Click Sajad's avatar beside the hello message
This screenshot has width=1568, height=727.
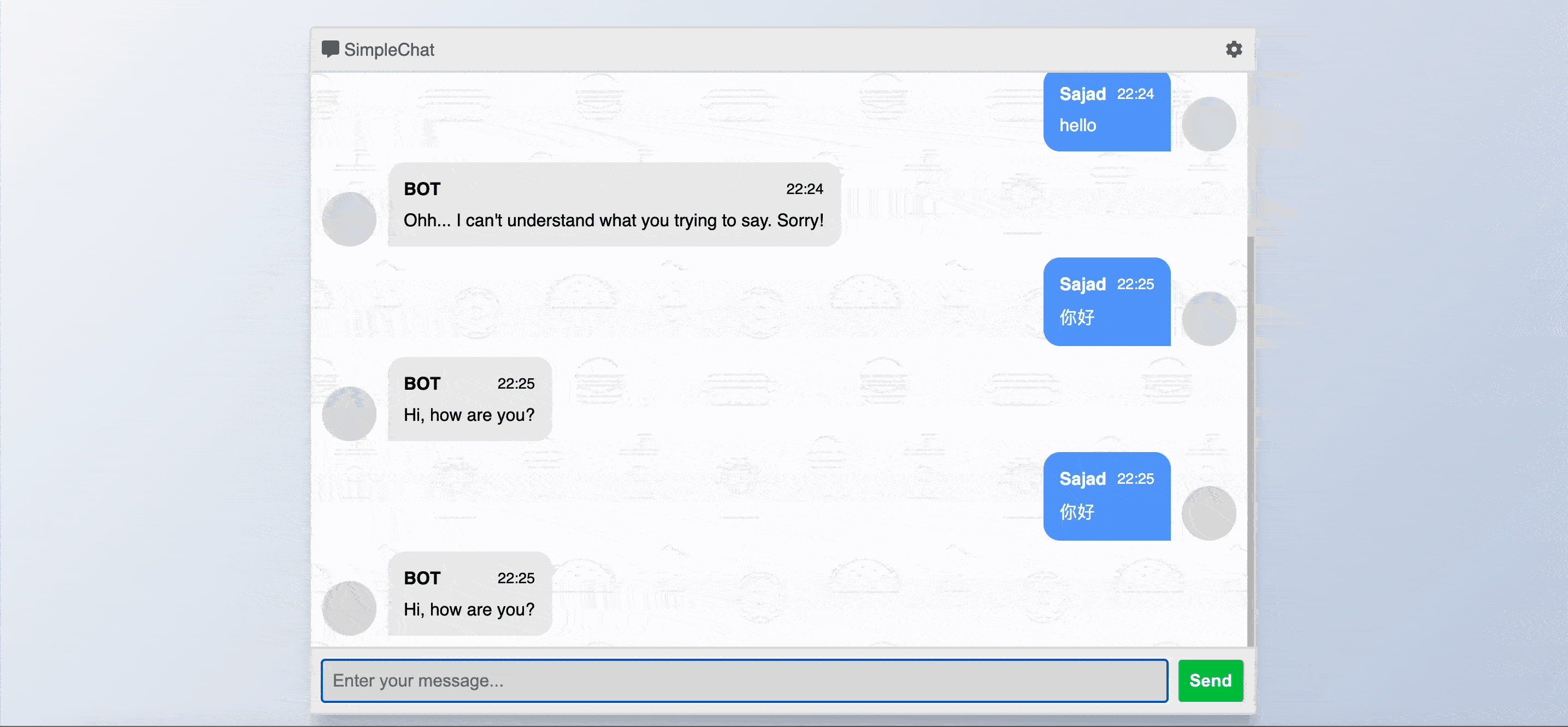coord(1209,124)
